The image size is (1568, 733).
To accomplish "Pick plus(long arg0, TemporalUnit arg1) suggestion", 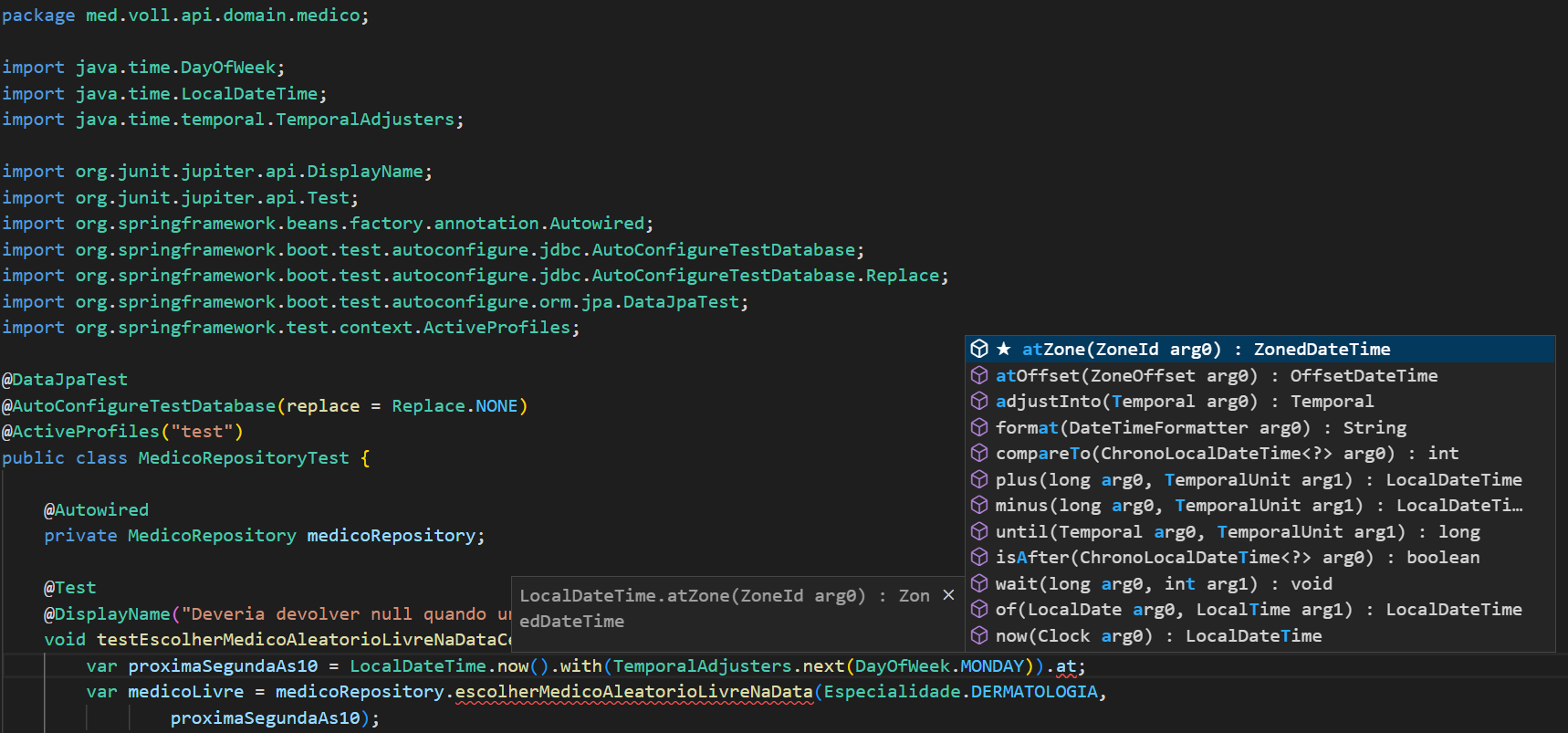I will pyautogui.click(x=1260, y=479).
